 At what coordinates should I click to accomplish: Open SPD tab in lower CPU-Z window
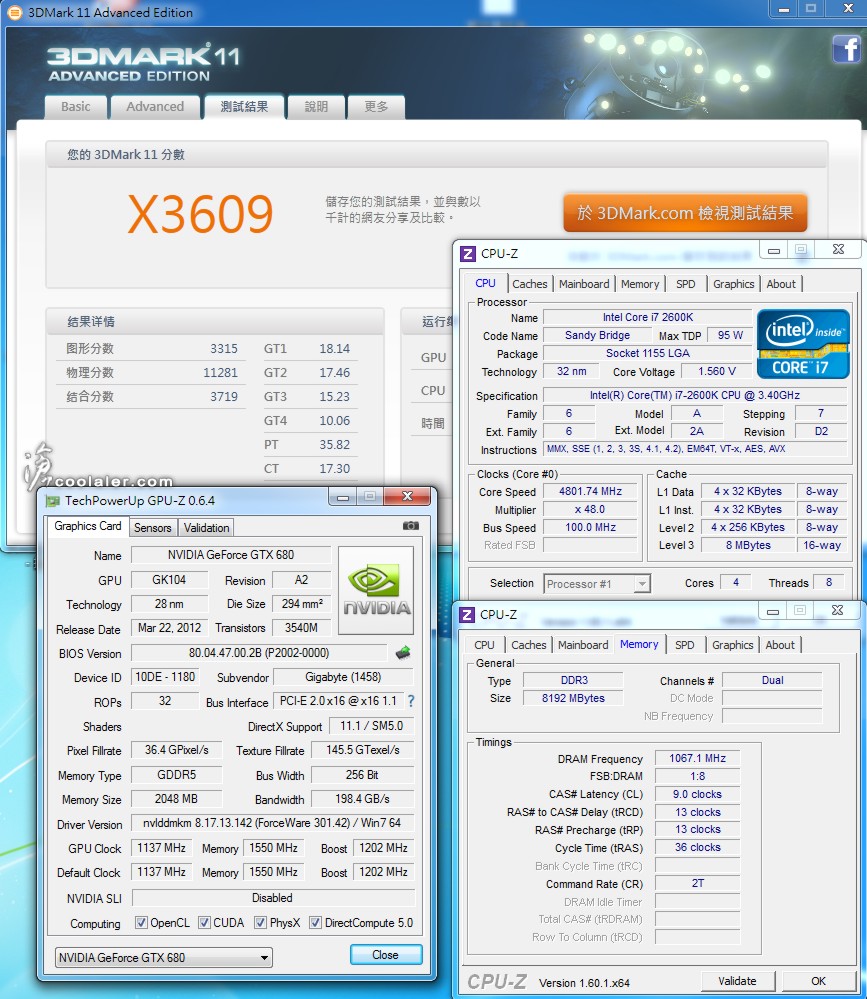[685, 645]
